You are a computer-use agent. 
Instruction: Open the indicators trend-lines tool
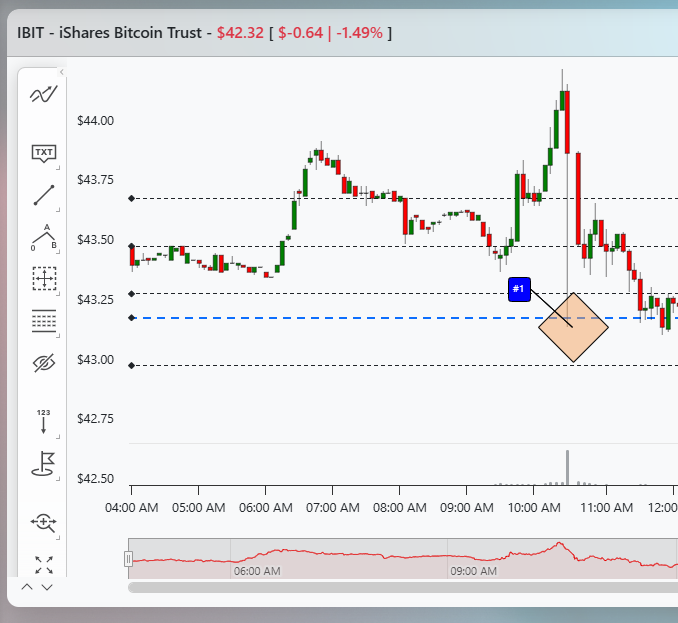(43, 94)
